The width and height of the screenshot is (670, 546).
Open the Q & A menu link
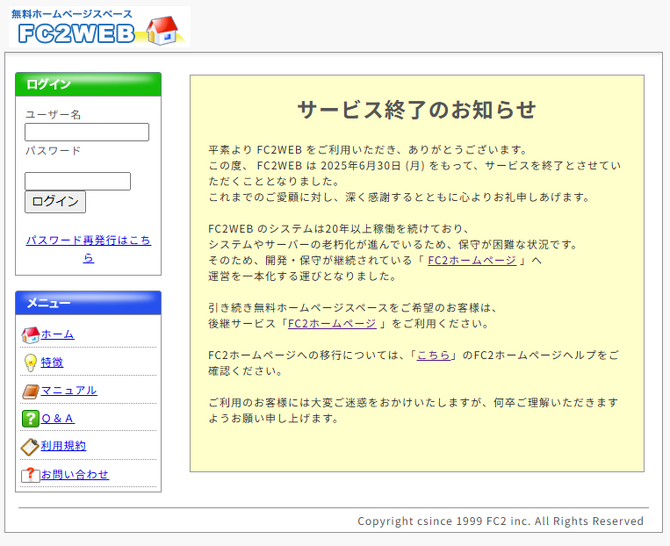58,418
